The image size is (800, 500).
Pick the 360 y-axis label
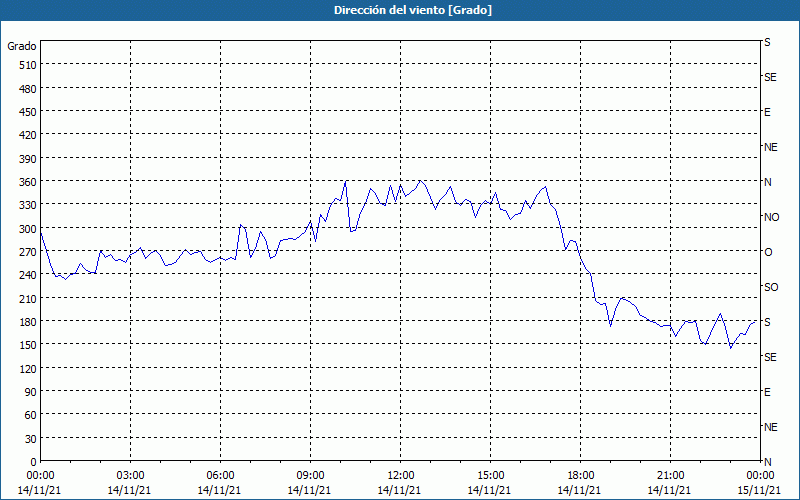29,182
